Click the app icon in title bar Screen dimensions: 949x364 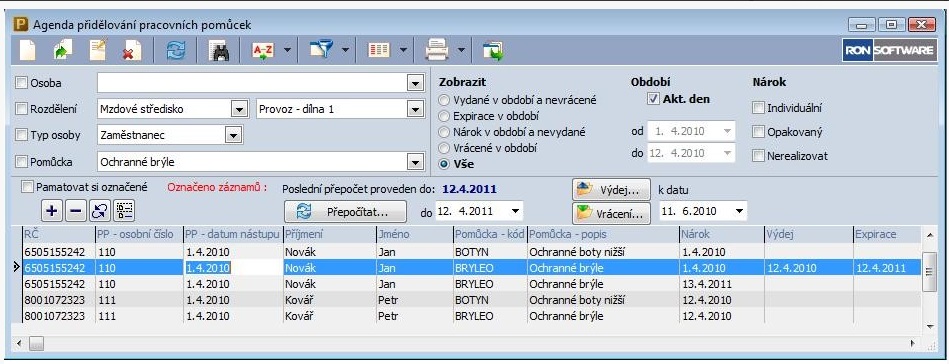(x=21, y=24)
